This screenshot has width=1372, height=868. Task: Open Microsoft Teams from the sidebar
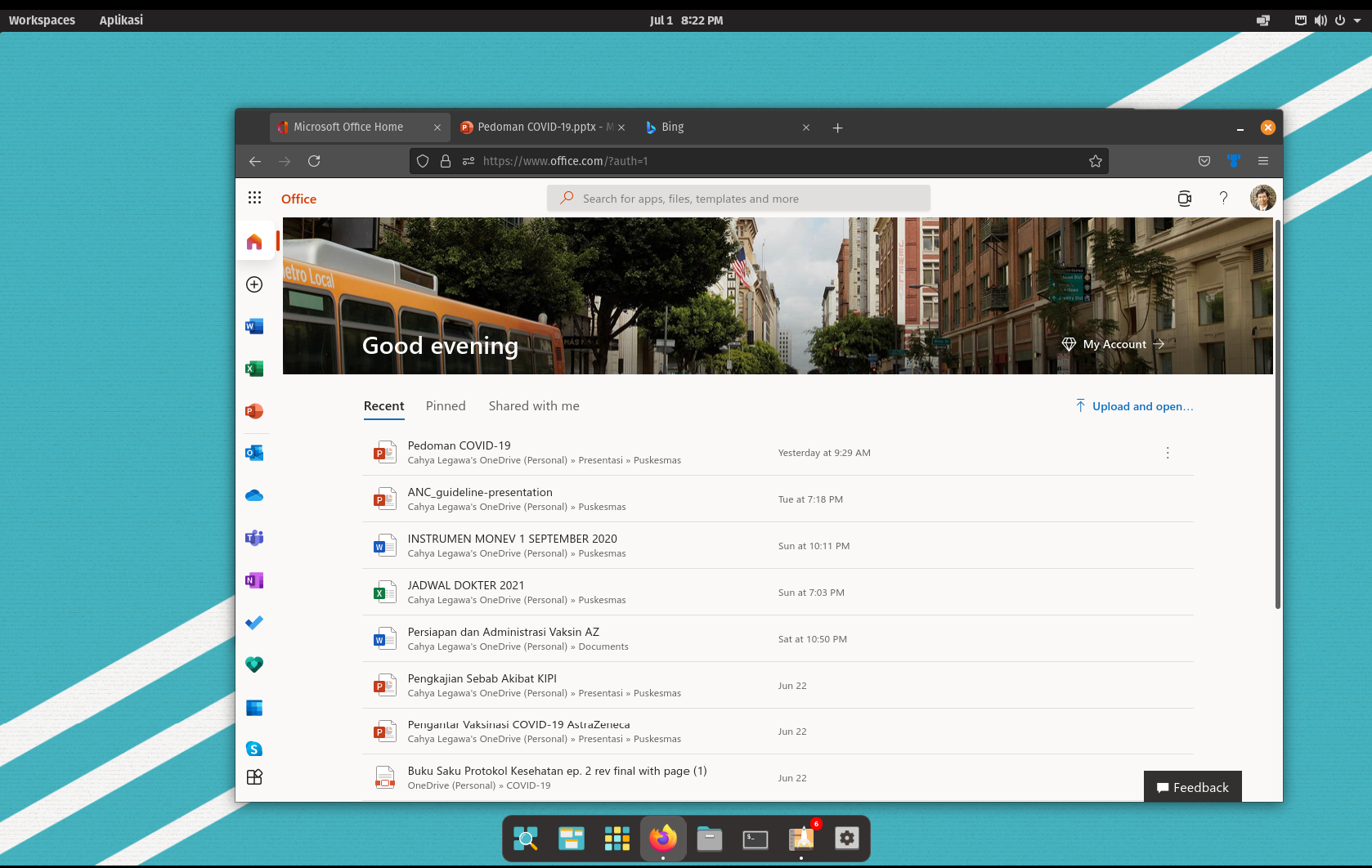tap(254, 538)
